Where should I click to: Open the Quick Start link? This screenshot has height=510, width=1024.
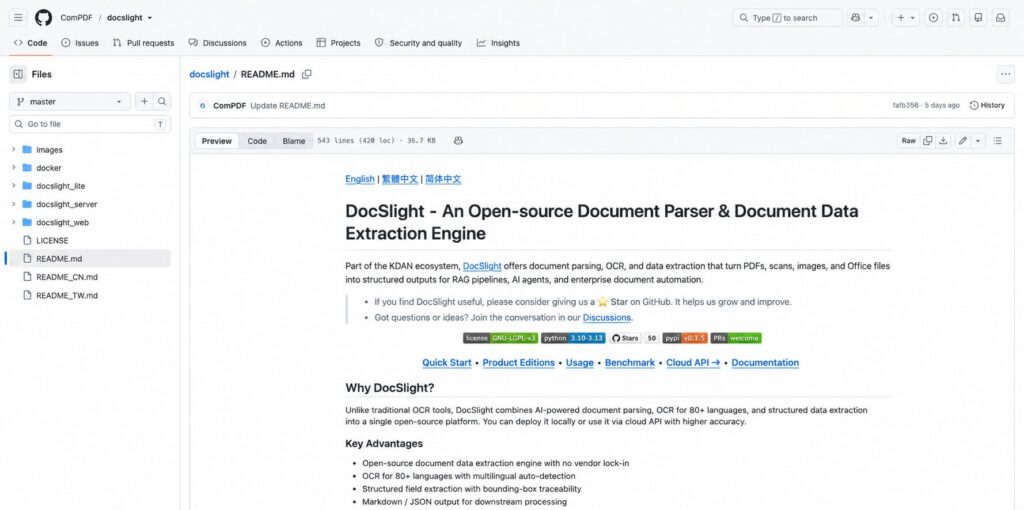coord(447,363)
